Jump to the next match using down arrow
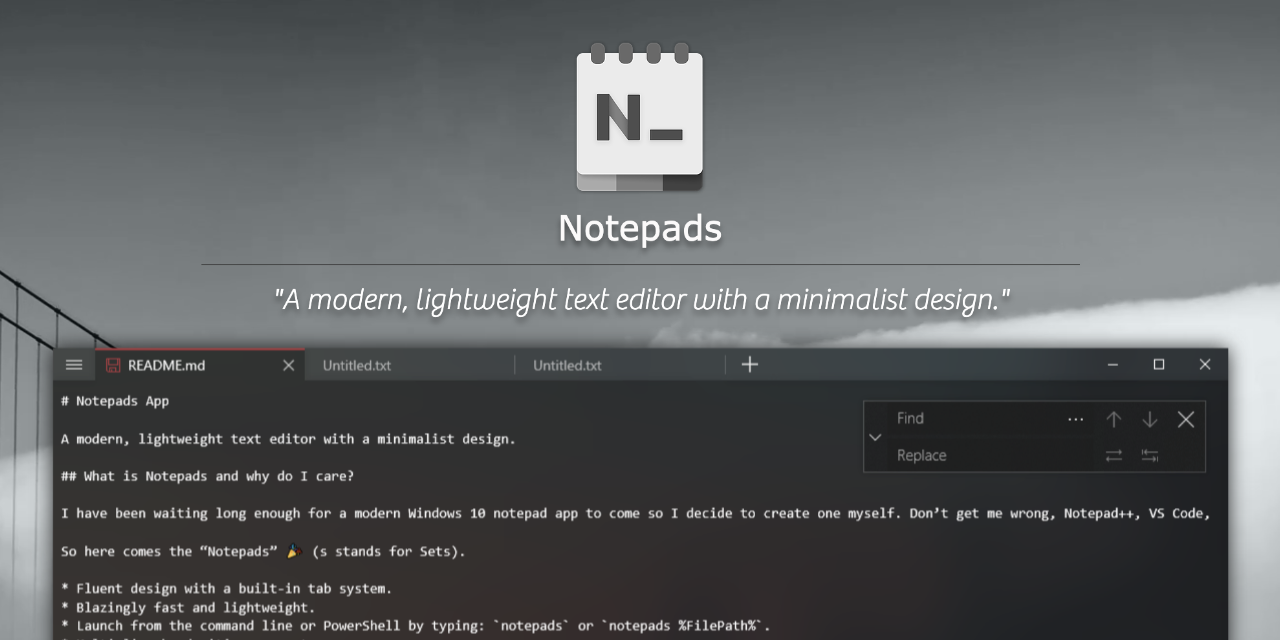 tap(1150, 419)
